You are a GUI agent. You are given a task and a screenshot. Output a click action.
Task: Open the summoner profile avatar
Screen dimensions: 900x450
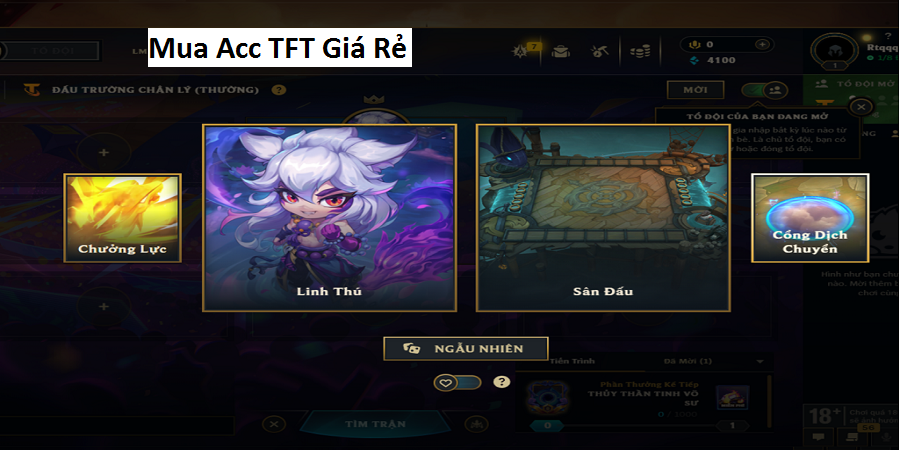[834, 51]
